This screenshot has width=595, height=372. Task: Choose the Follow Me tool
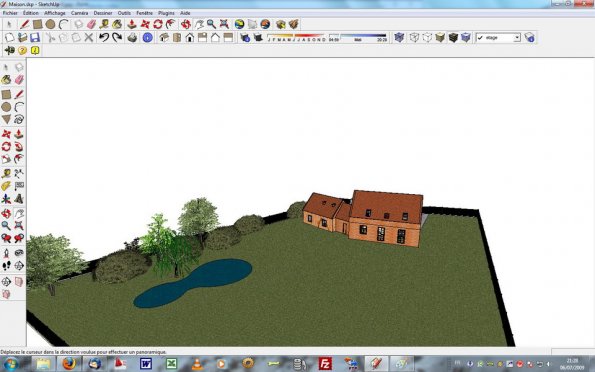point(19,147)
